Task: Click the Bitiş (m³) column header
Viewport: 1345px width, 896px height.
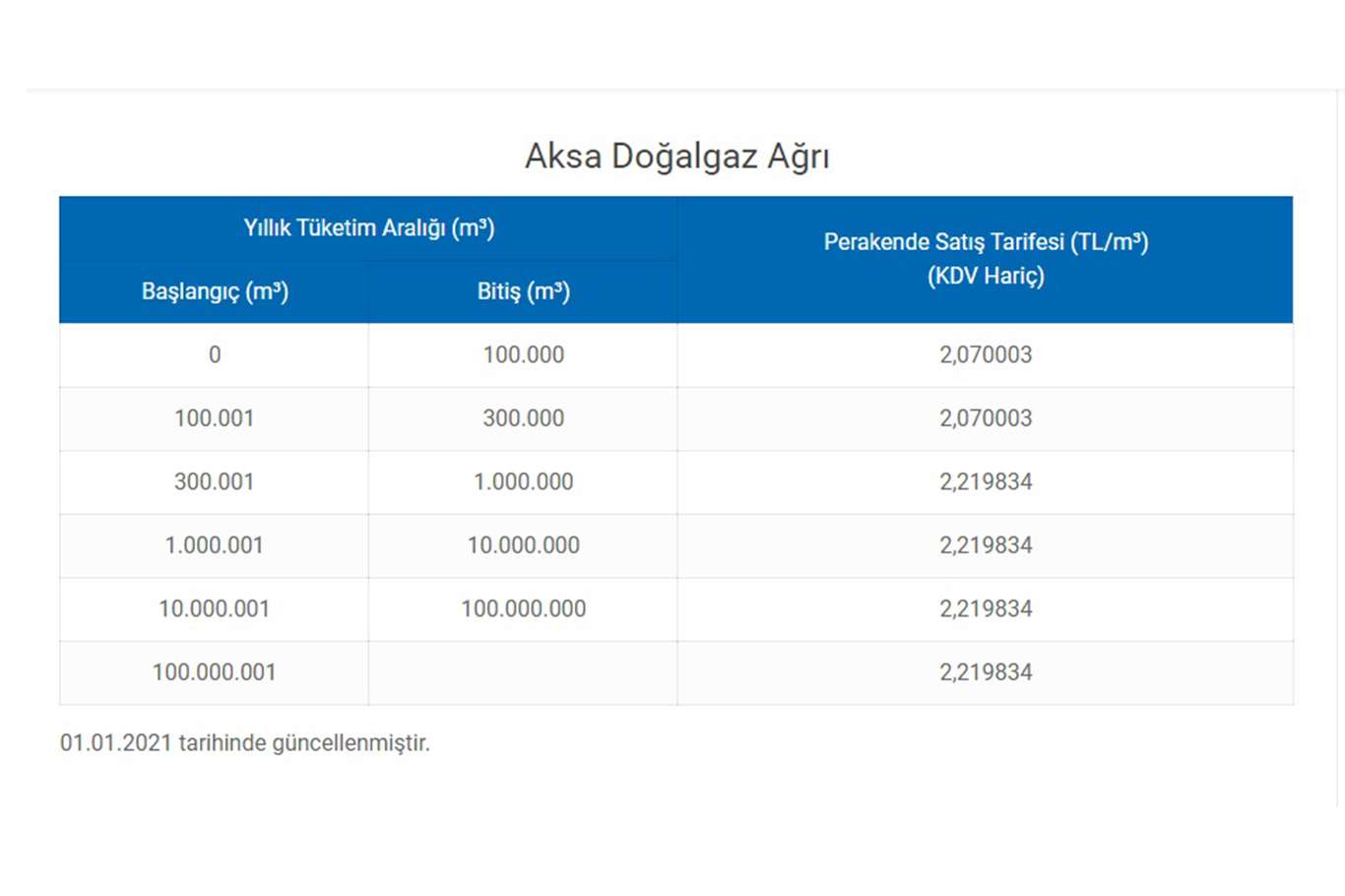Action: 523,291
